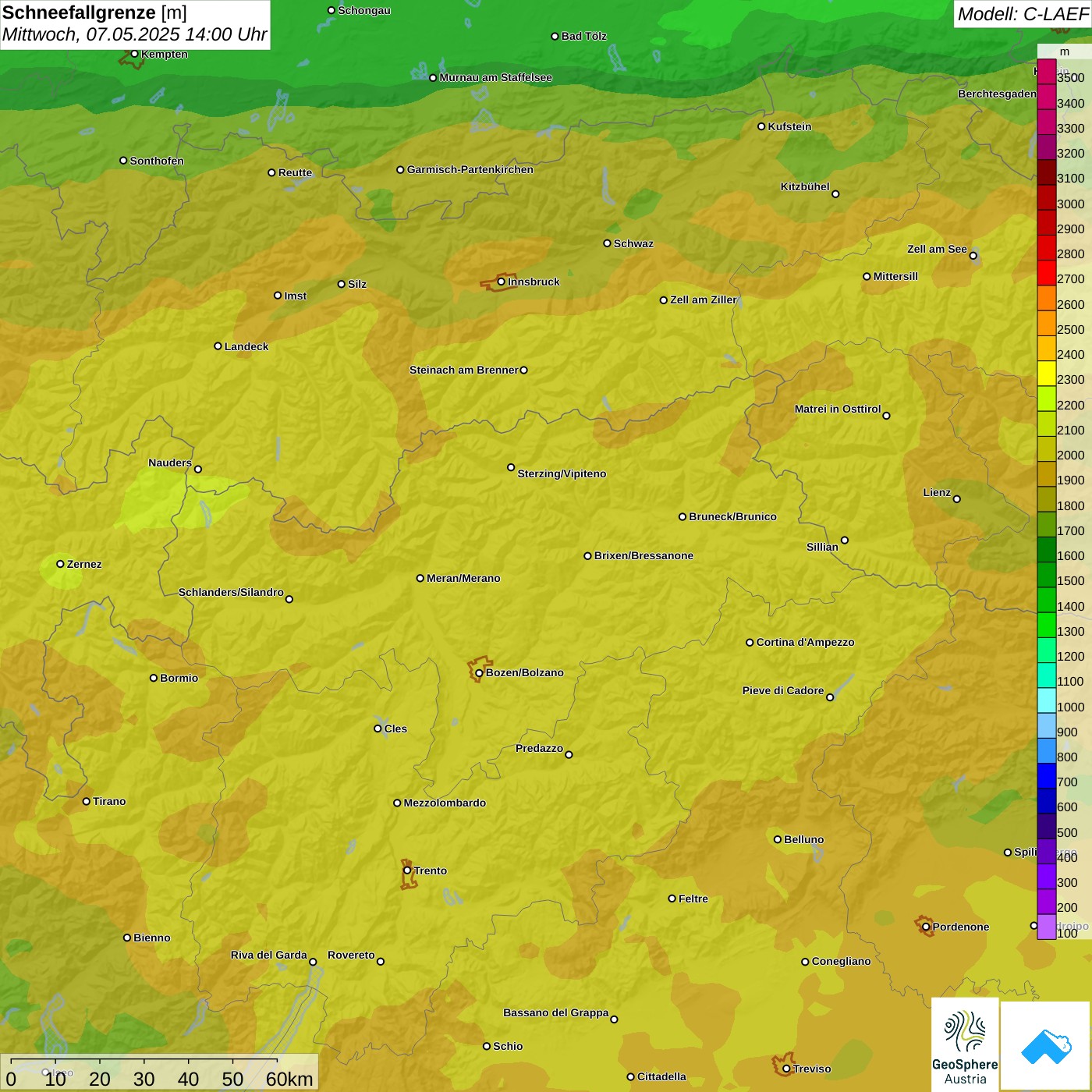The image size is (1092, 1092).
Task: Click the 'Cles' town label
Action: [395, 729]
